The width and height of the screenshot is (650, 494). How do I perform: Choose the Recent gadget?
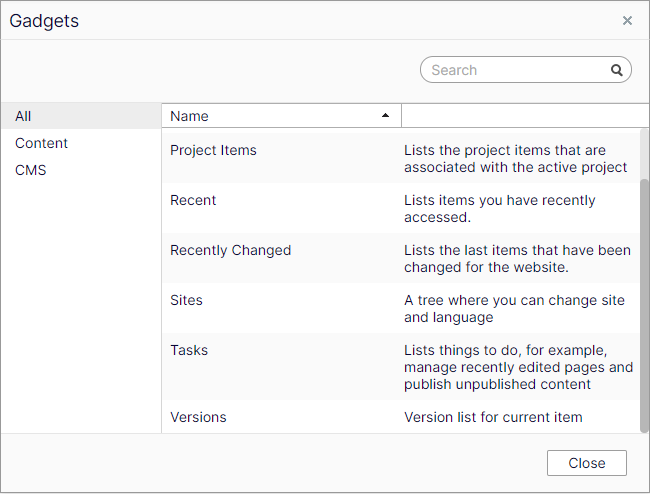click(193, 200)
